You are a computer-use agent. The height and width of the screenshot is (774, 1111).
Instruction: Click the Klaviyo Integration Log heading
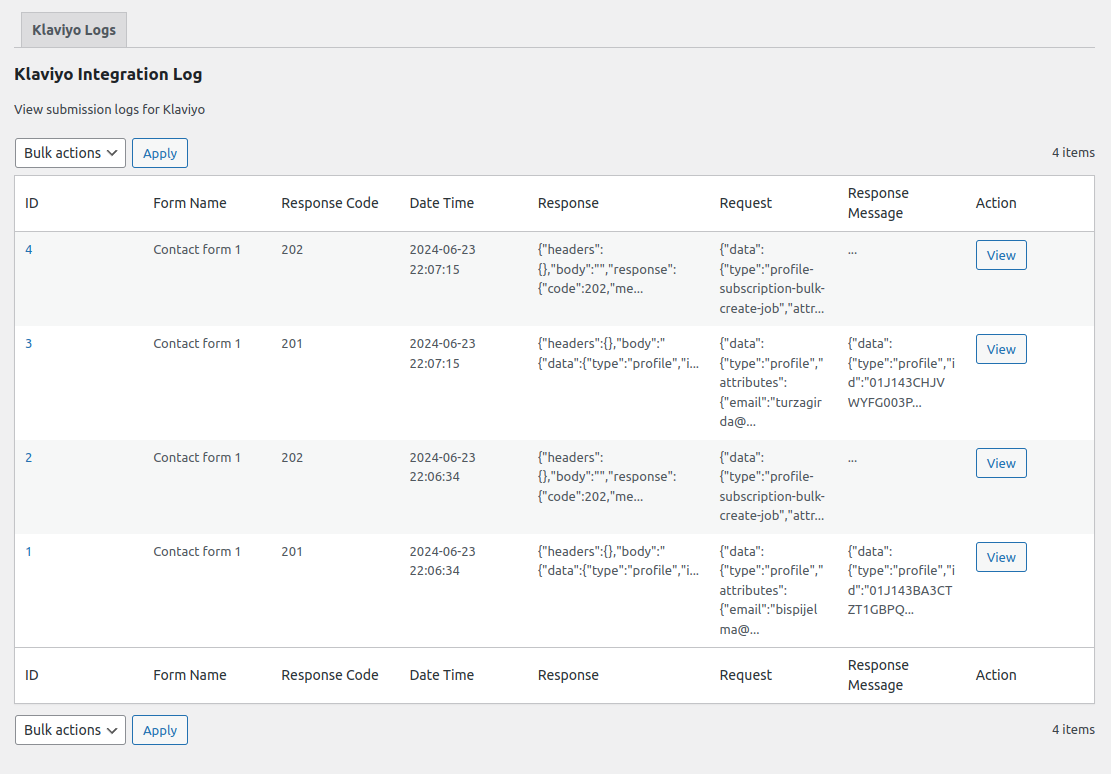pyautogui.click(x=108, y=74)
